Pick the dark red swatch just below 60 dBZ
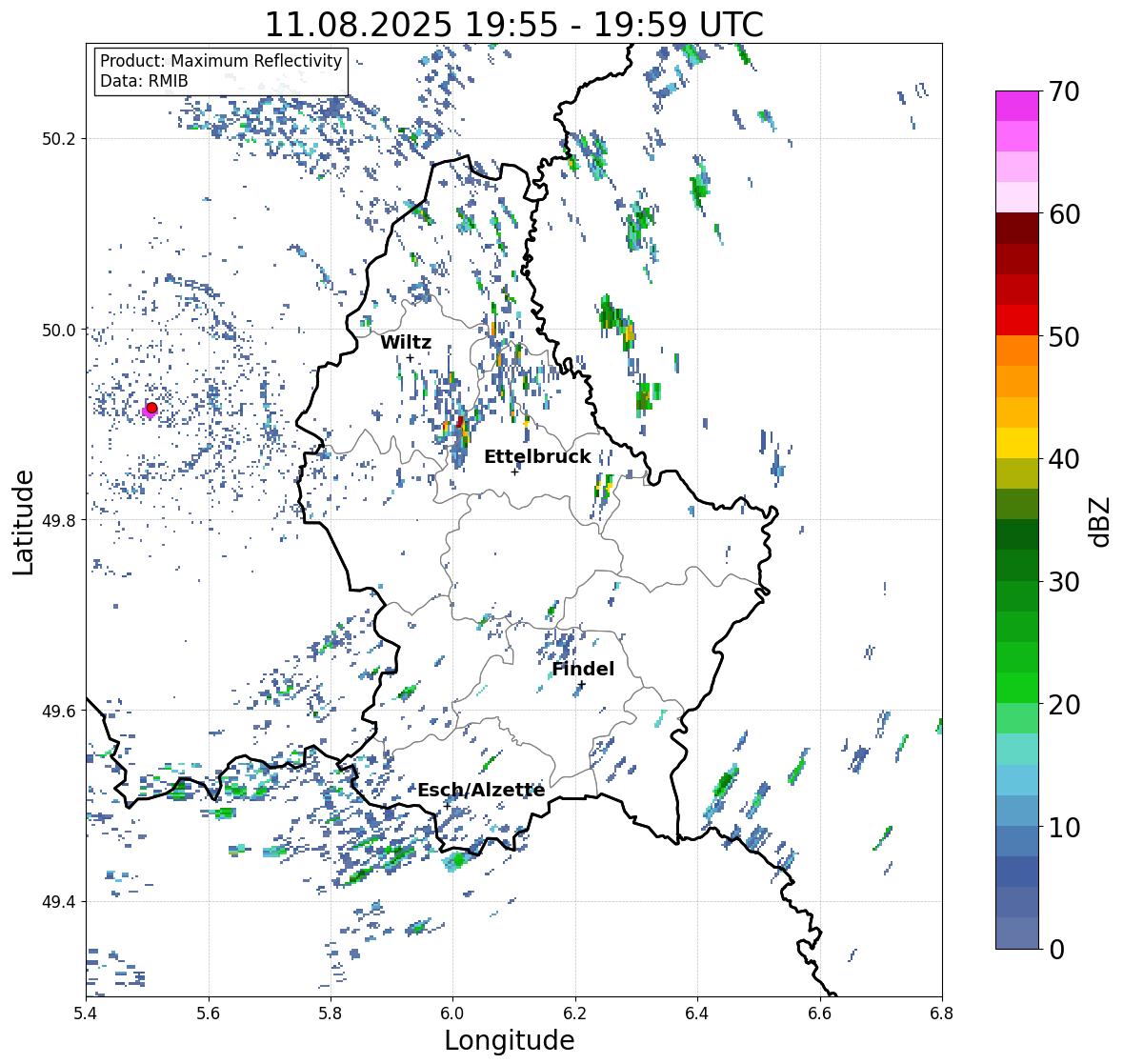The image size is (1123, 1064). [1017, 228]
